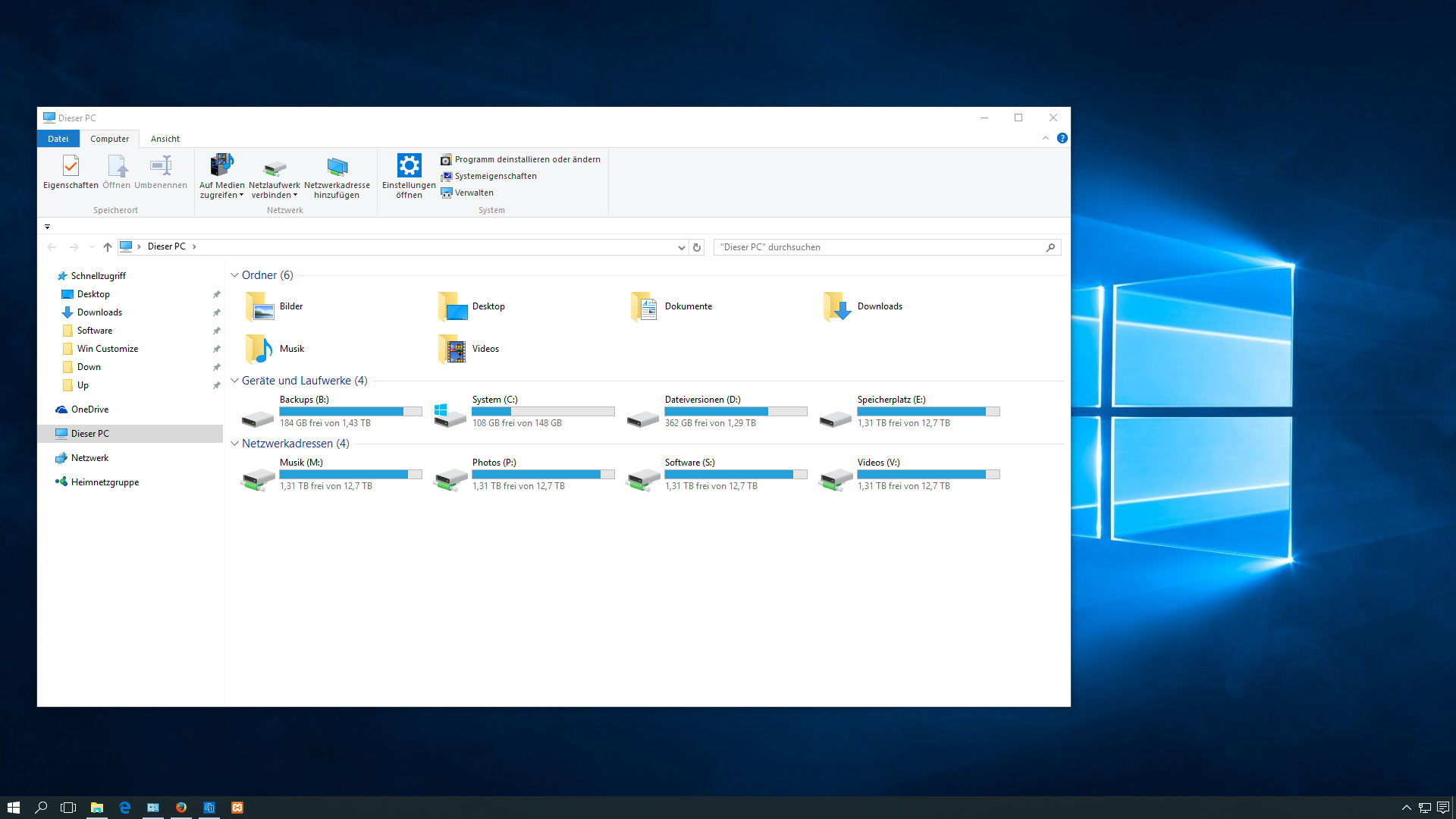
Task: Click the search magnifier icon
Action: (x=1050, y=247)
